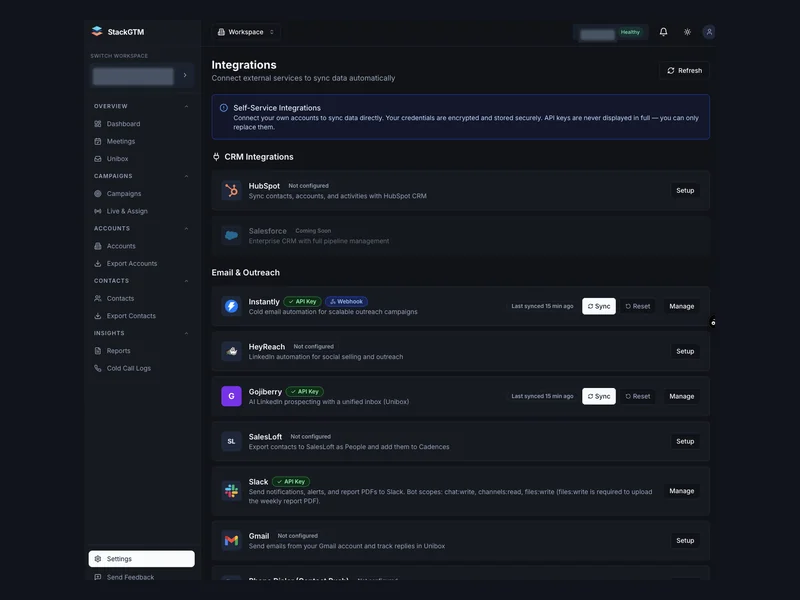Collapse the Accounts section chevron

[x=186, y=229]
